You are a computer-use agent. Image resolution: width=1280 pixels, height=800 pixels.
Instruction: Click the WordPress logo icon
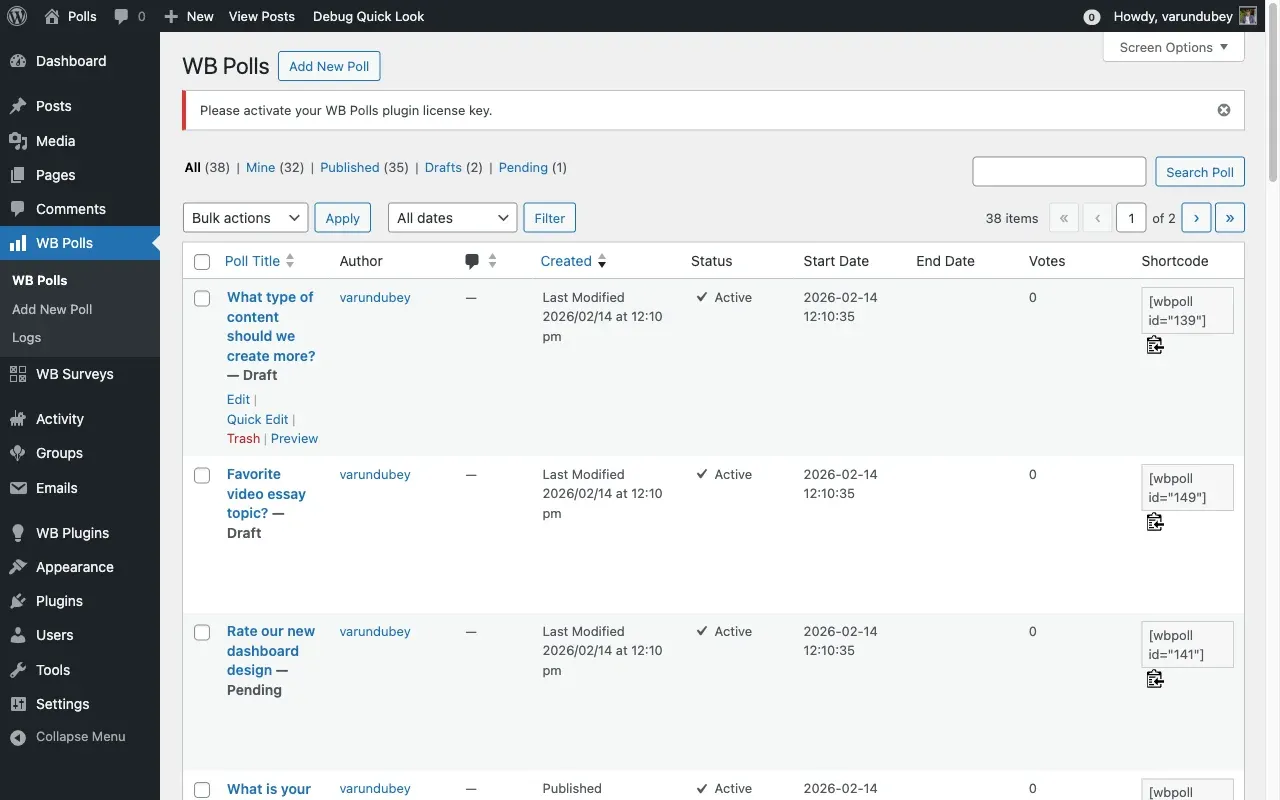pyautogui.click(x=16, y=16)
